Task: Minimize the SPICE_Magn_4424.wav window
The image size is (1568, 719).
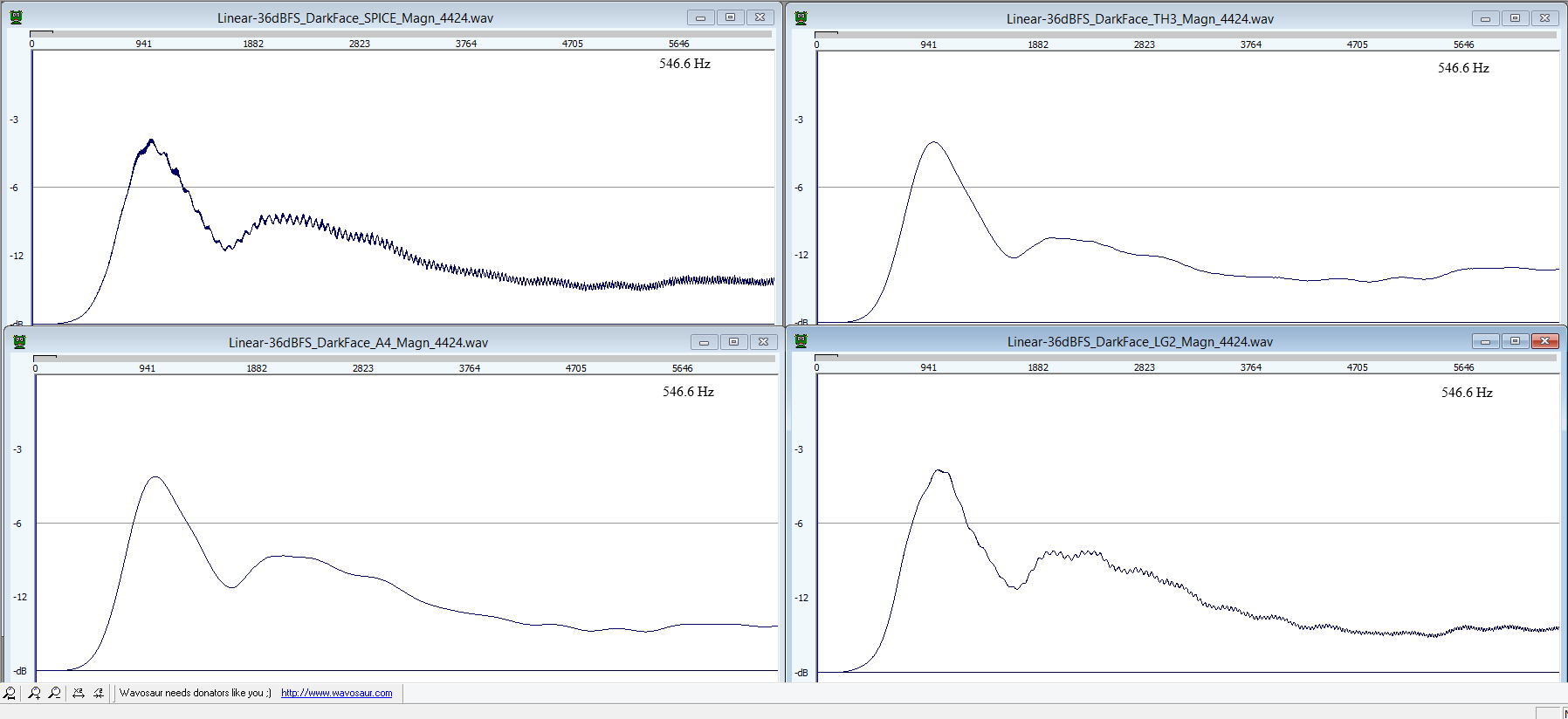Action: [700, 17]
